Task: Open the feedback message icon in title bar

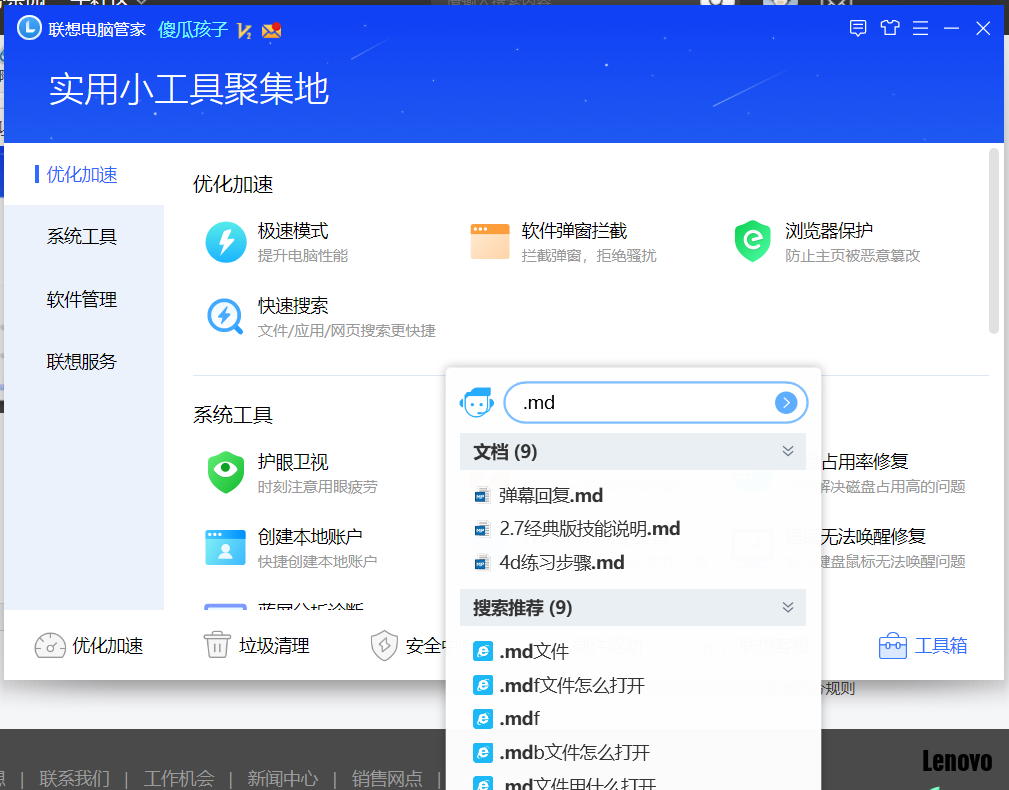Action: coord(857,28)
